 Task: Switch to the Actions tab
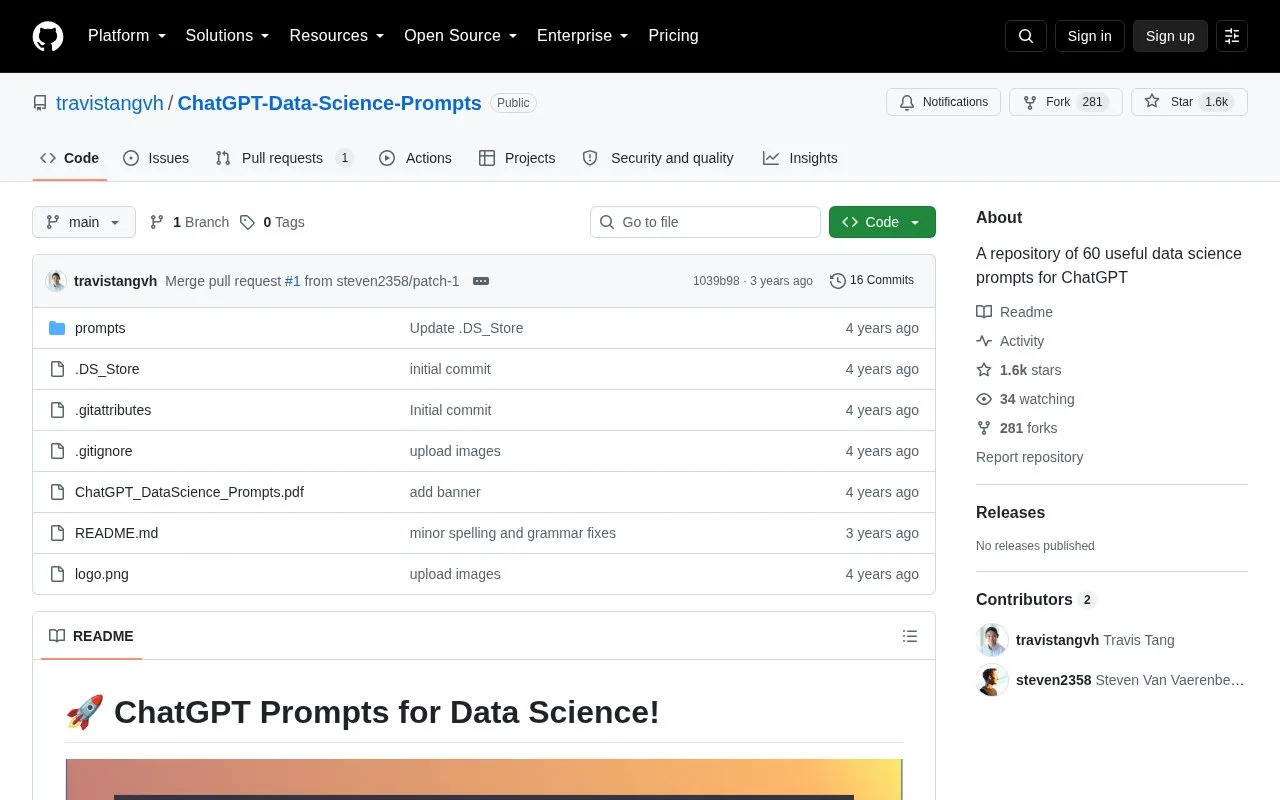tap(415, 158)
